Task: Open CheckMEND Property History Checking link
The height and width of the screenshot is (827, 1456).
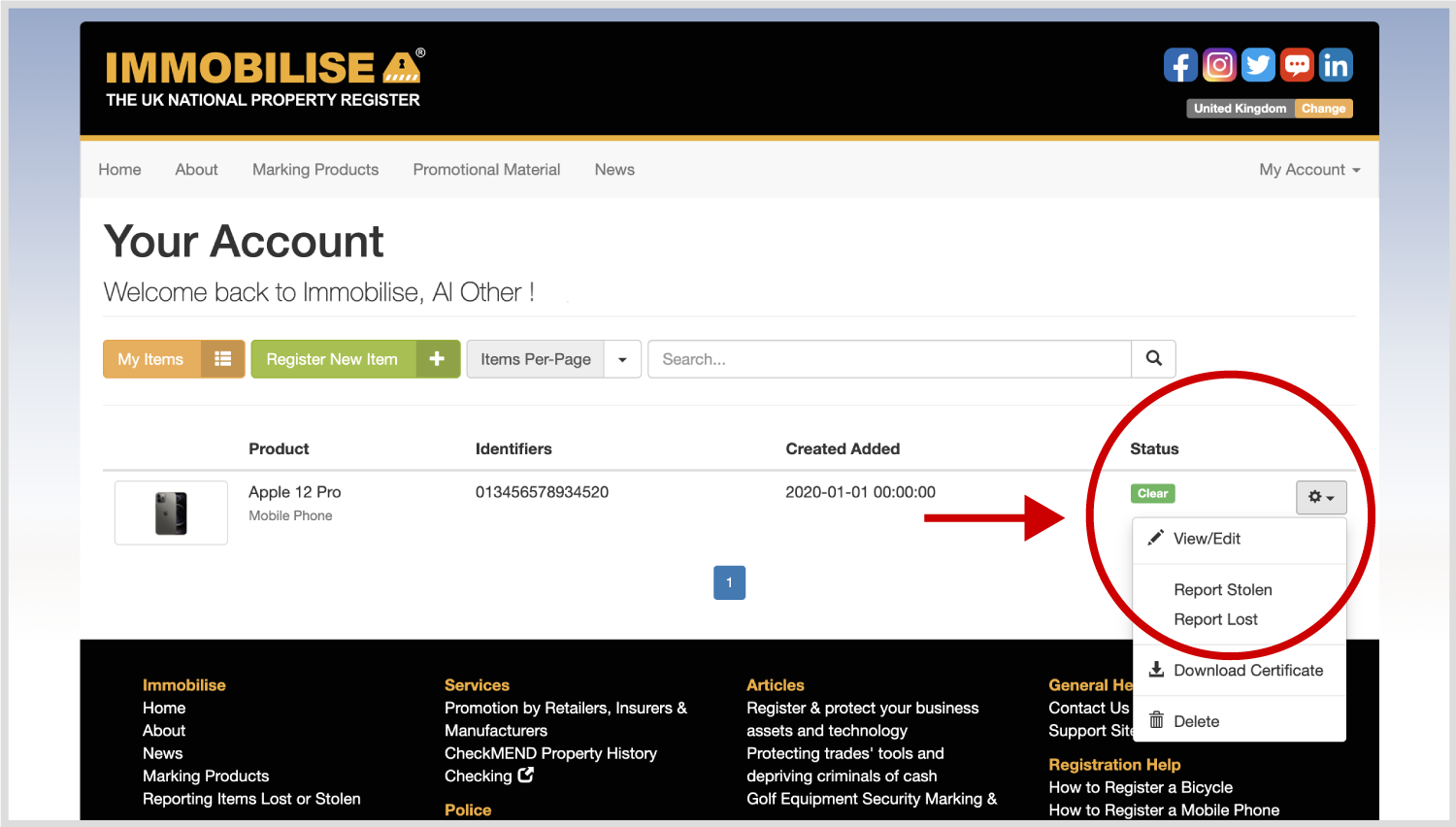Action: coord(550,764)
